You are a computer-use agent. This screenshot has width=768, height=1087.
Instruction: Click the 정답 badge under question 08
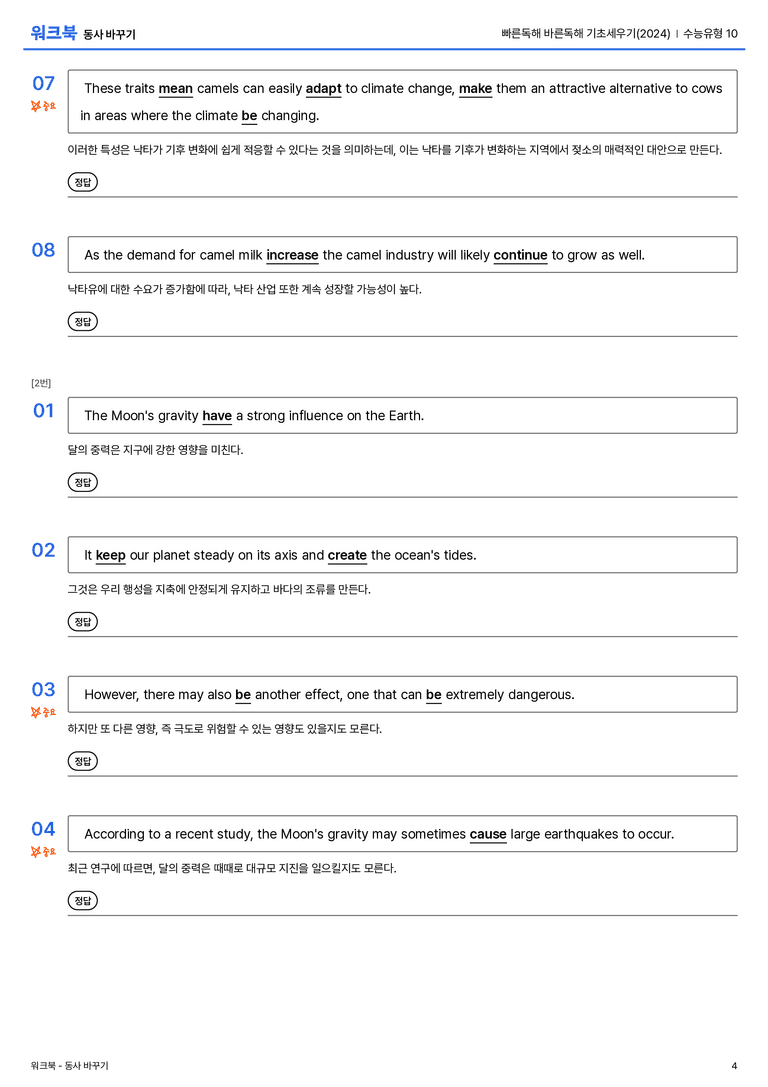coord(82,322)
